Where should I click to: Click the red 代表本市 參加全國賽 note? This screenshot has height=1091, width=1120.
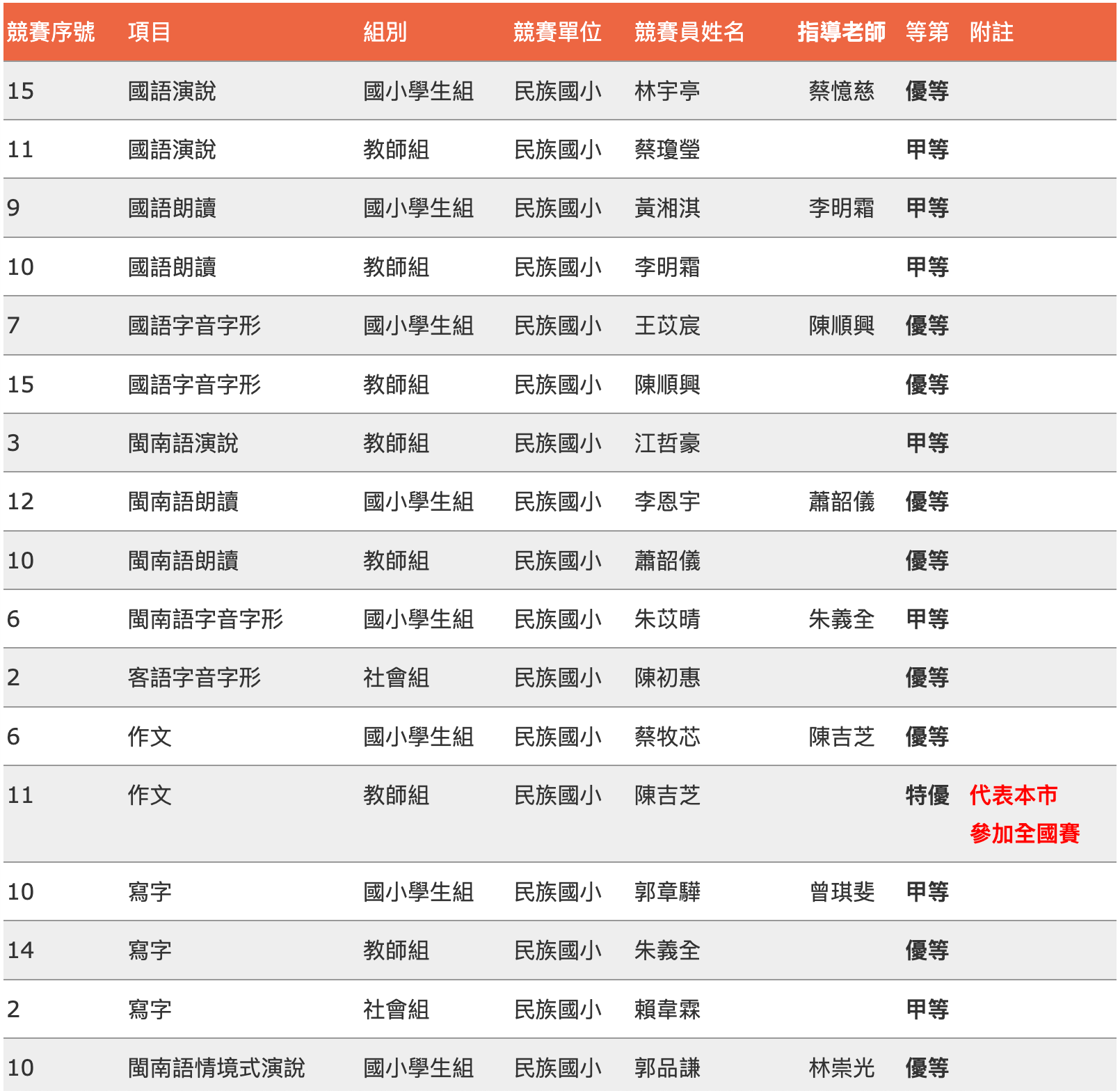(1024, 814)
